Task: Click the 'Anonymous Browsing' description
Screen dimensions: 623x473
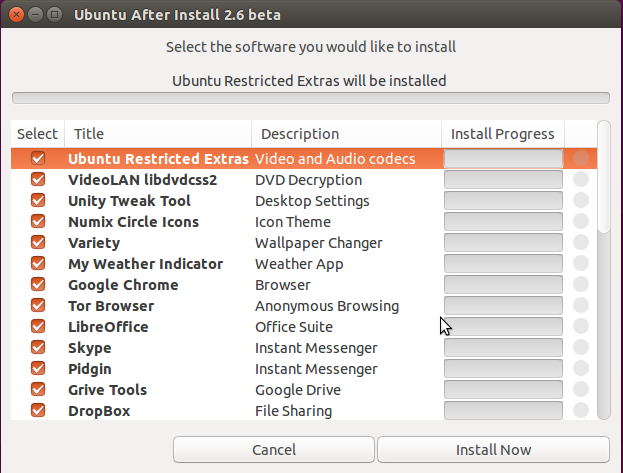Action: [x=327, y=306]
